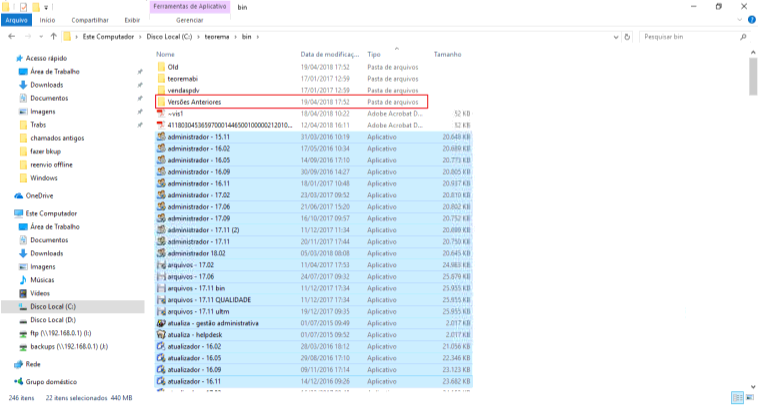This screenshot has height=405, width=763.
Task: Open the ftp network drive (I:)
Action: pos(60,333)
